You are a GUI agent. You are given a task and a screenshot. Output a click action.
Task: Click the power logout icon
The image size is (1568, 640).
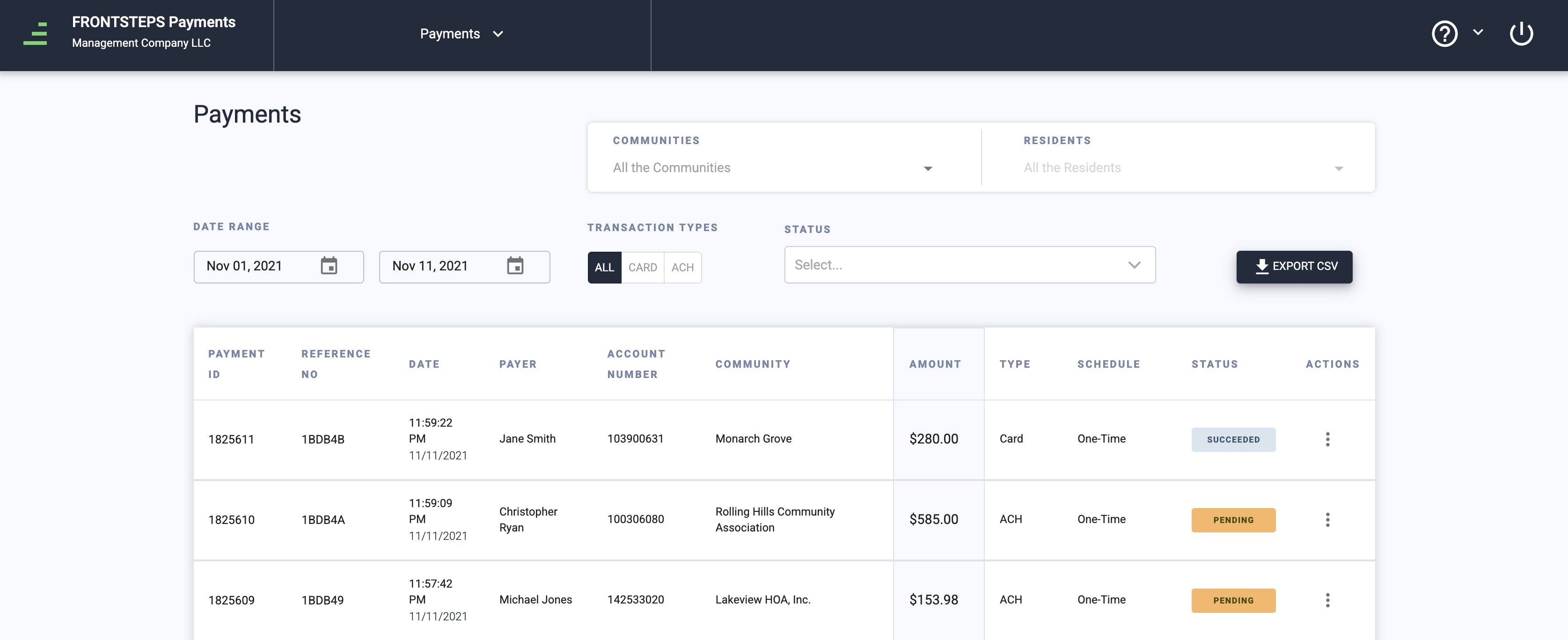1521,34
